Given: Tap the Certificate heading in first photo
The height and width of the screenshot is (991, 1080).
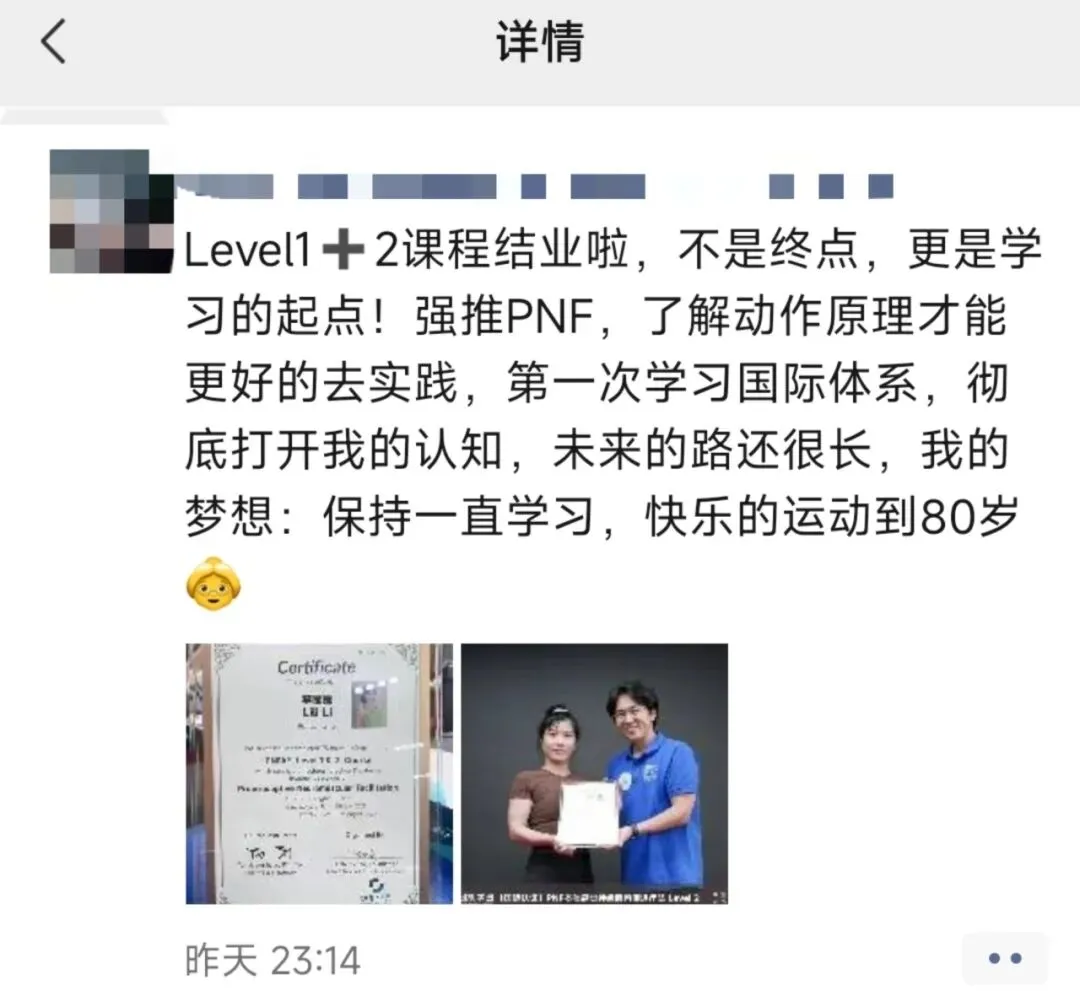Looking at the screenshot, I should 317,667.
